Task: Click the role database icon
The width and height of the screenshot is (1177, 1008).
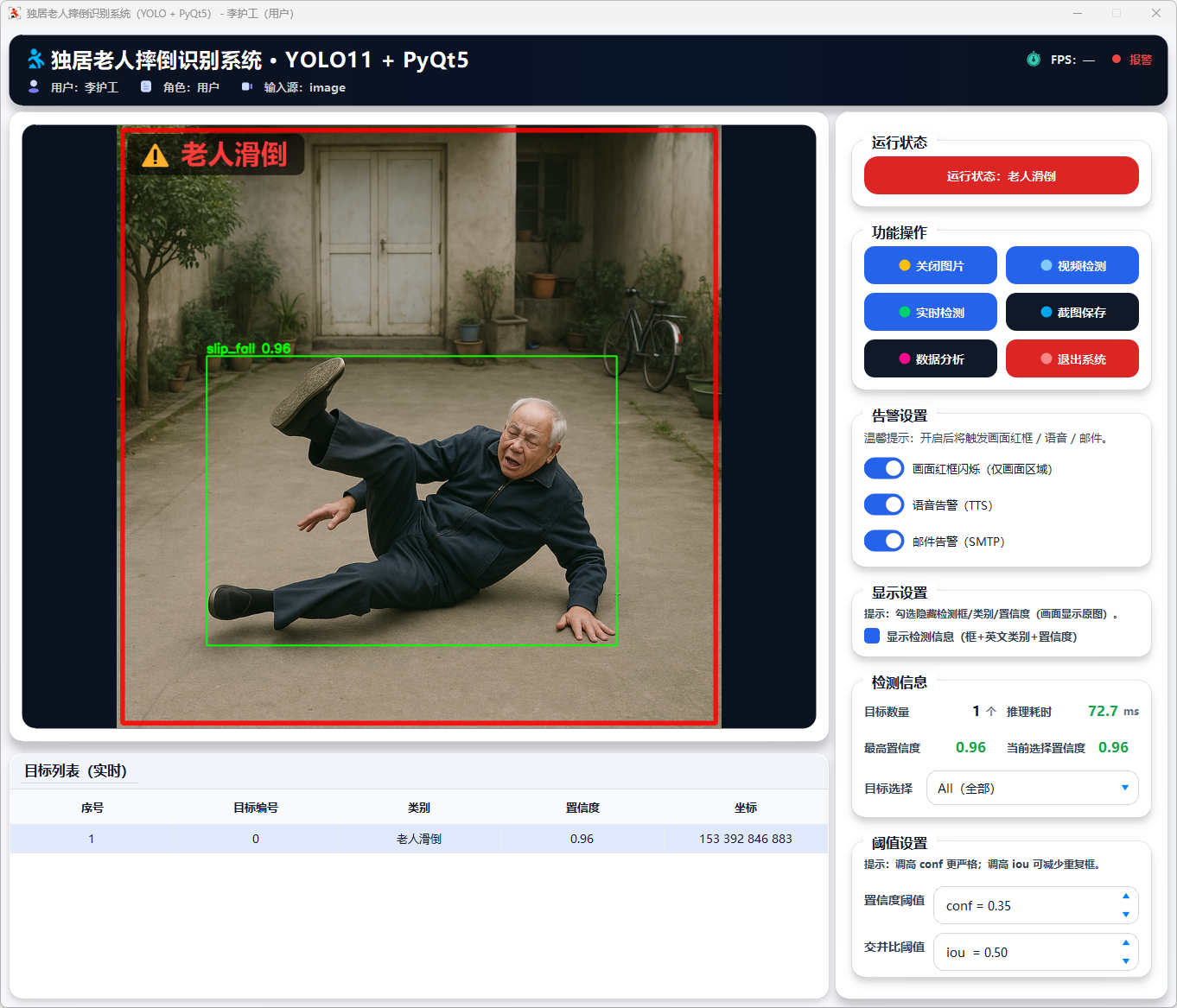Action: (x=146, y=86)
